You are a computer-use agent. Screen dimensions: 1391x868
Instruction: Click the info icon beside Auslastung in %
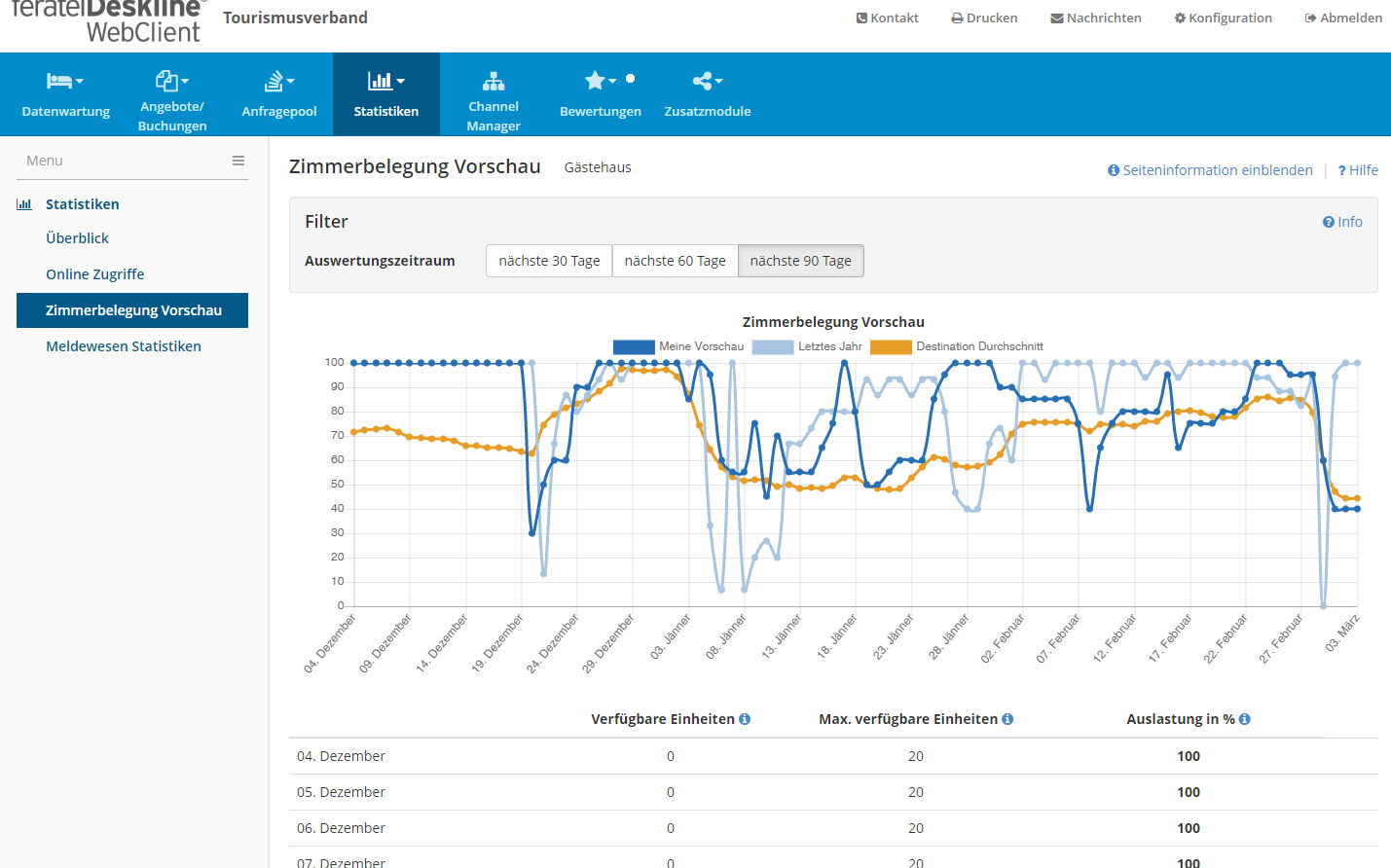[1245, 719]
